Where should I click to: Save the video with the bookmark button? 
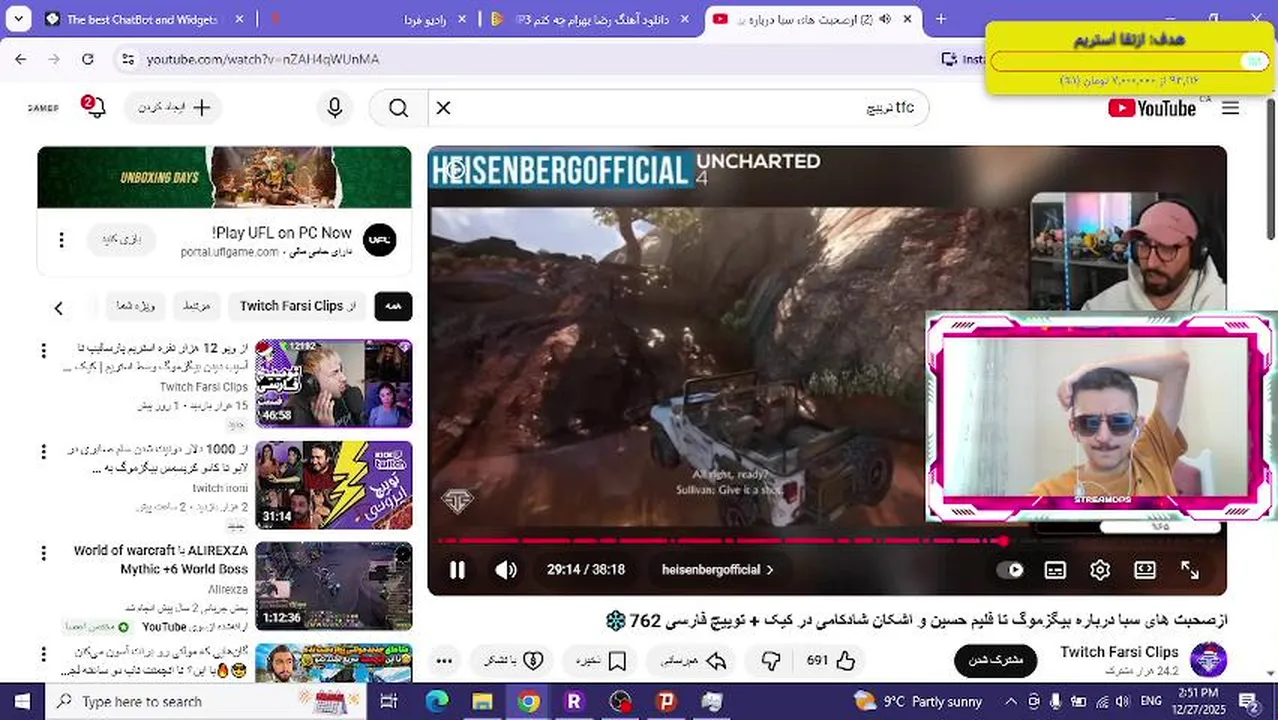click(601, 660)
